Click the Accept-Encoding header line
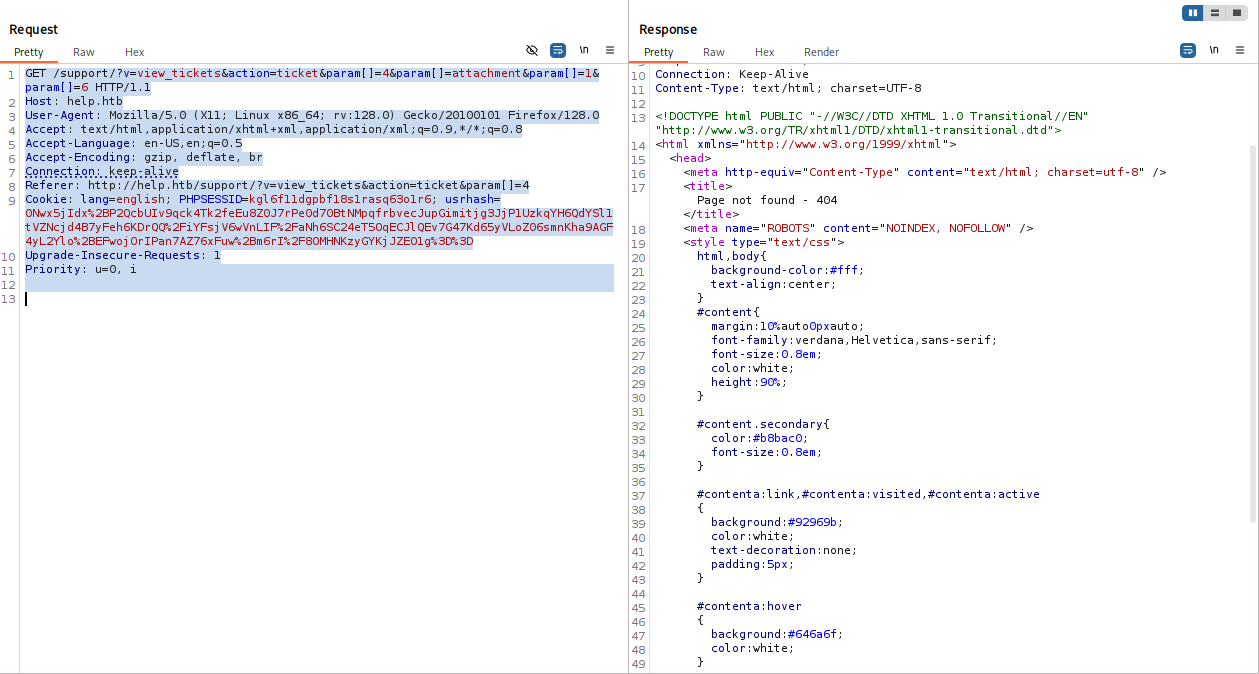 point(144,158)
